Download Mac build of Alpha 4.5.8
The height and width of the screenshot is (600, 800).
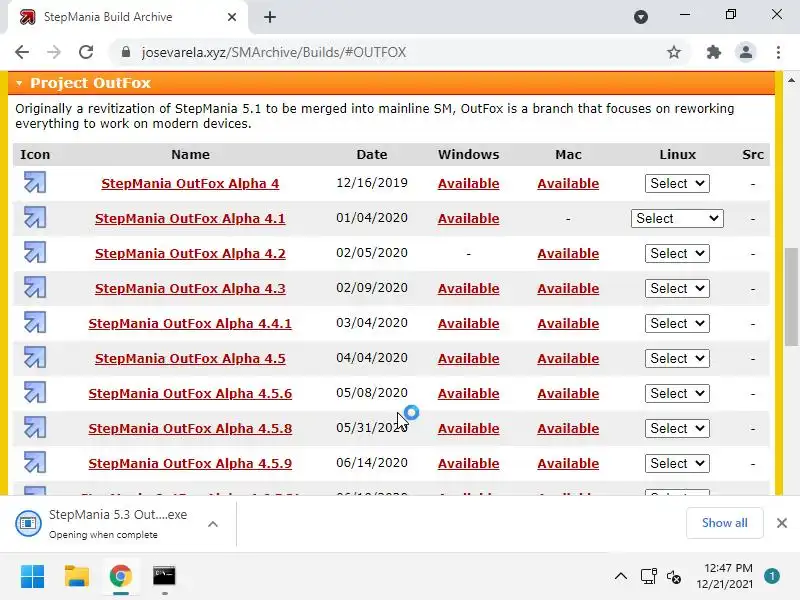tap(568, 429)
